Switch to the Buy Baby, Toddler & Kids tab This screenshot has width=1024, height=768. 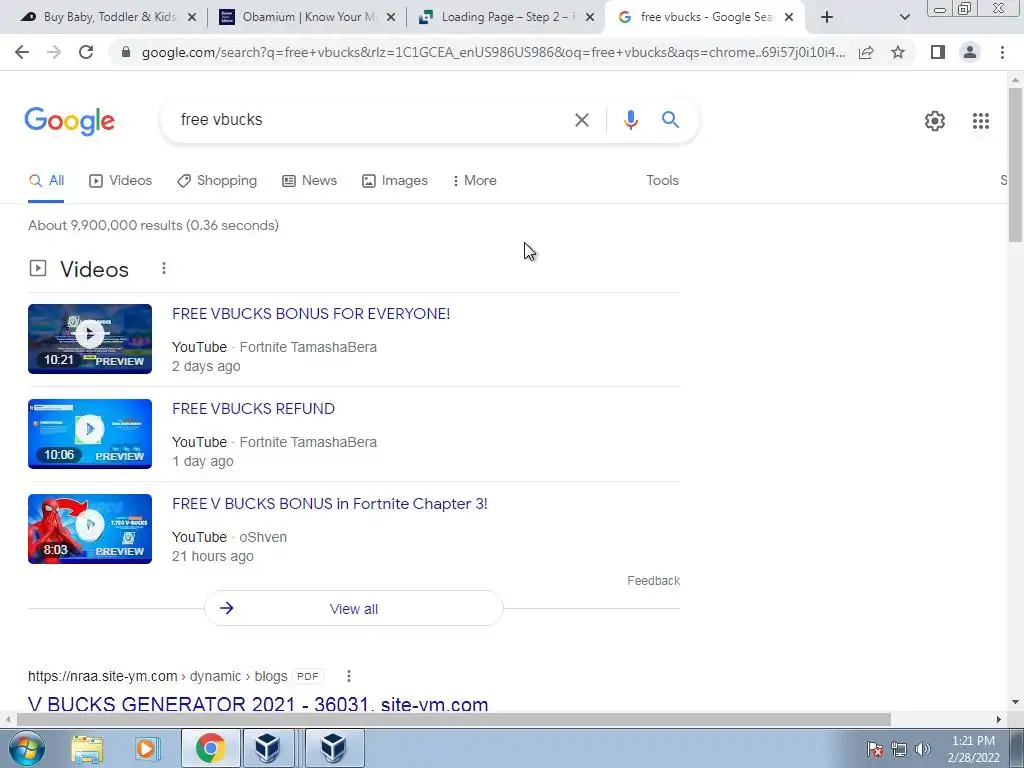pos(108,17)
